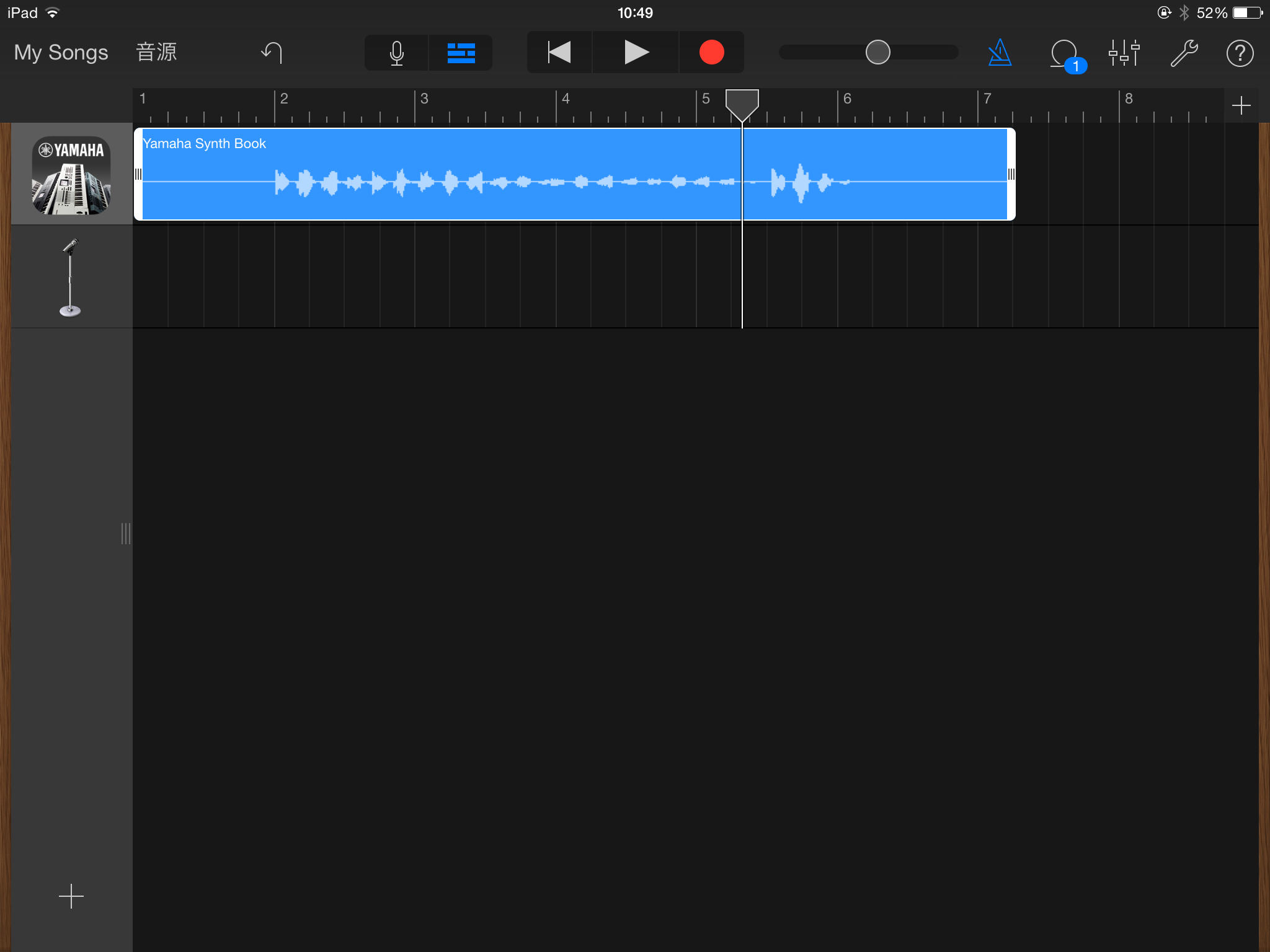Image resolution: width=1270 pixels, height=952 pixels.
Task: Grab the right trim handle of the region
Action: click(1011, 174)
